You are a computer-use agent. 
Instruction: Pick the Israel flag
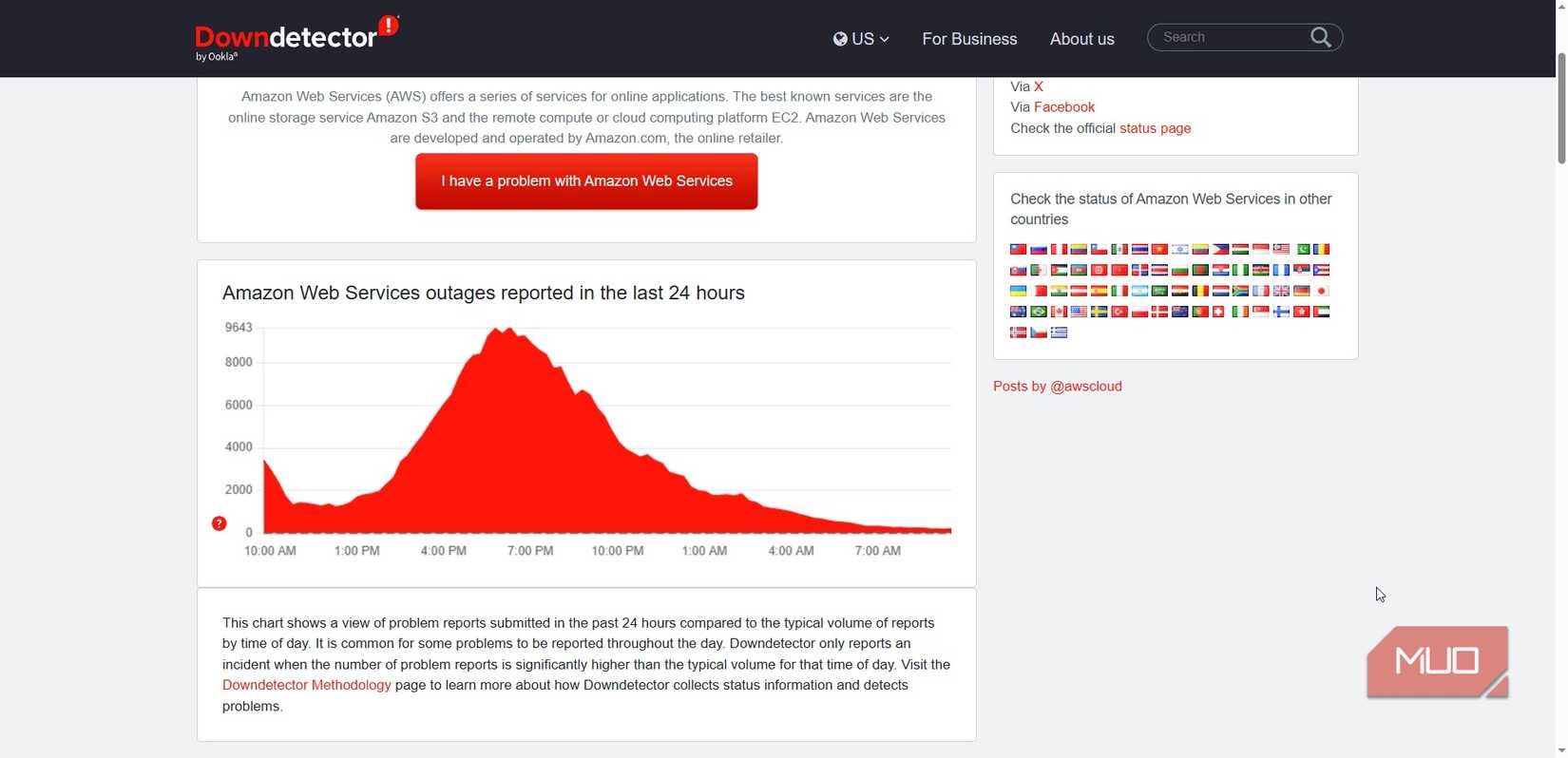[1180, 249]
